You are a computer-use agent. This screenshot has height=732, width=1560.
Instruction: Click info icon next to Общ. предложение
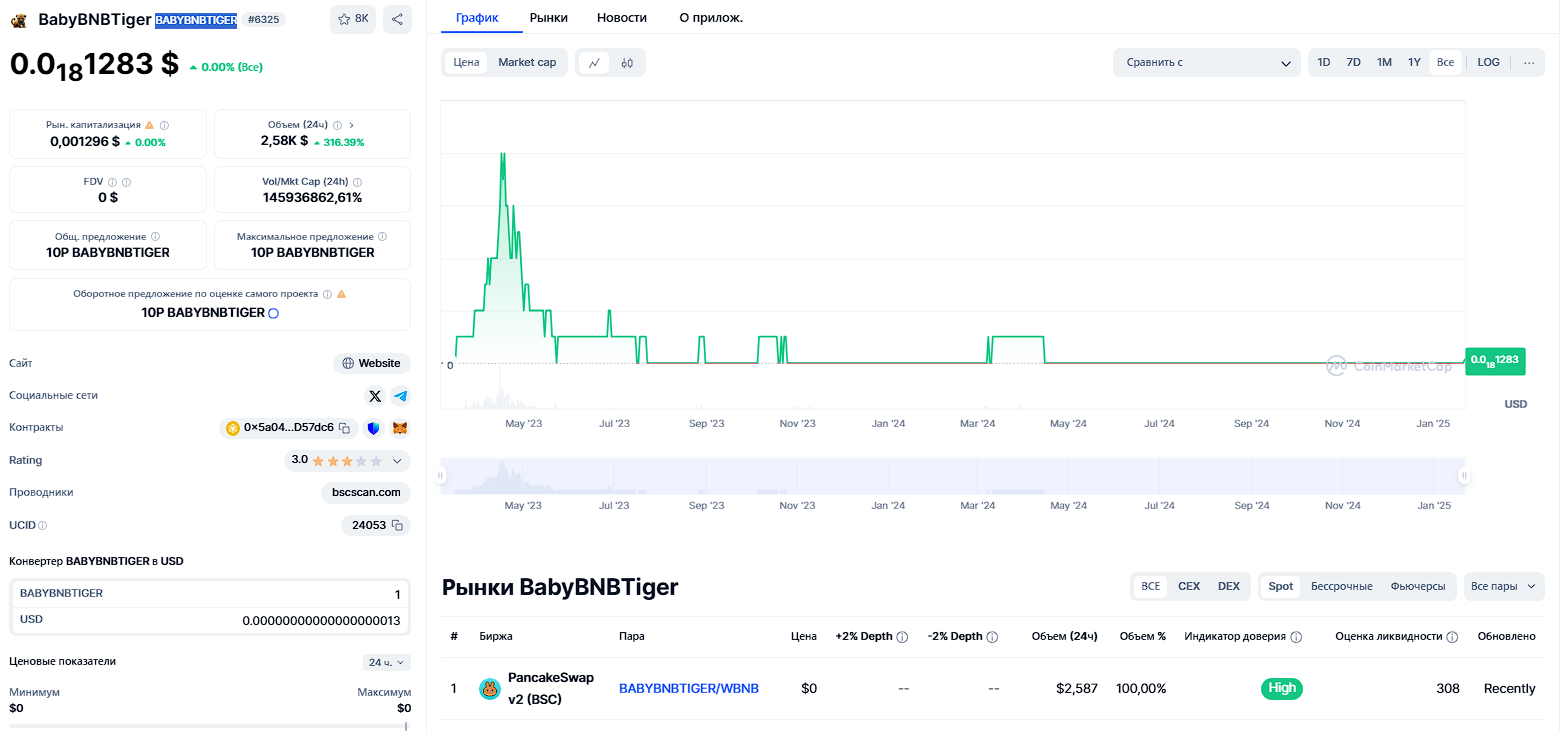point(155,237)
